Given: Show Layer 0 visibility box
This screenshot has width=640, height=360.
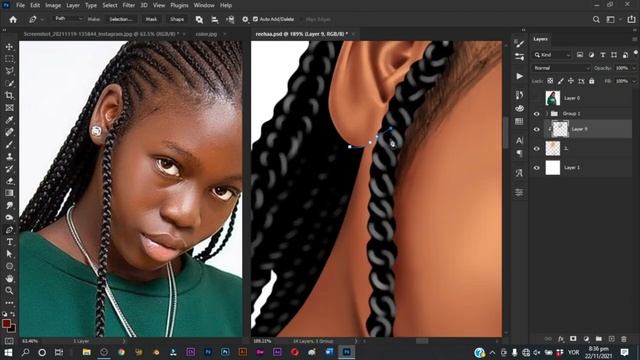Looking at the screenshot, I should click(537, 98).
